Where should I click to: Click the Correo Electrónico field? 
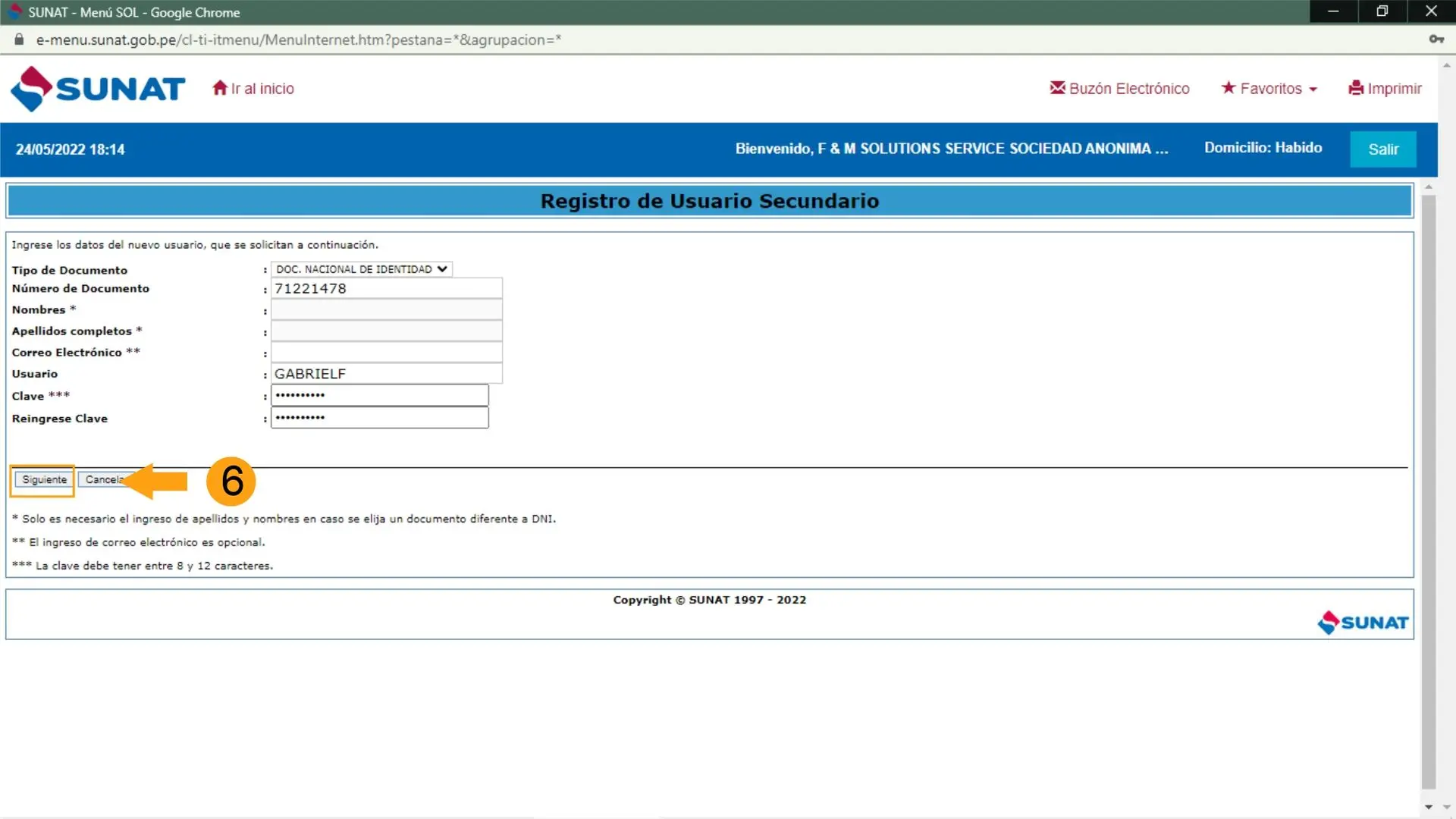pos(387,352)
